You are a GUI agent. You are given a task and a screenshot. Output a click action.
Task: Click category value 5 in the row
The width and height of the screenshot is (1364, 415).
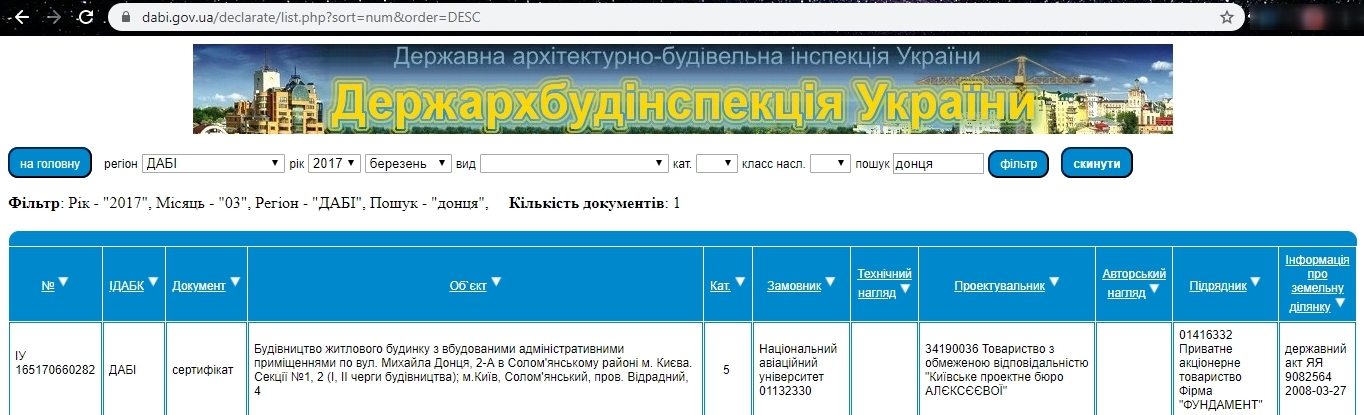(726, 369)
